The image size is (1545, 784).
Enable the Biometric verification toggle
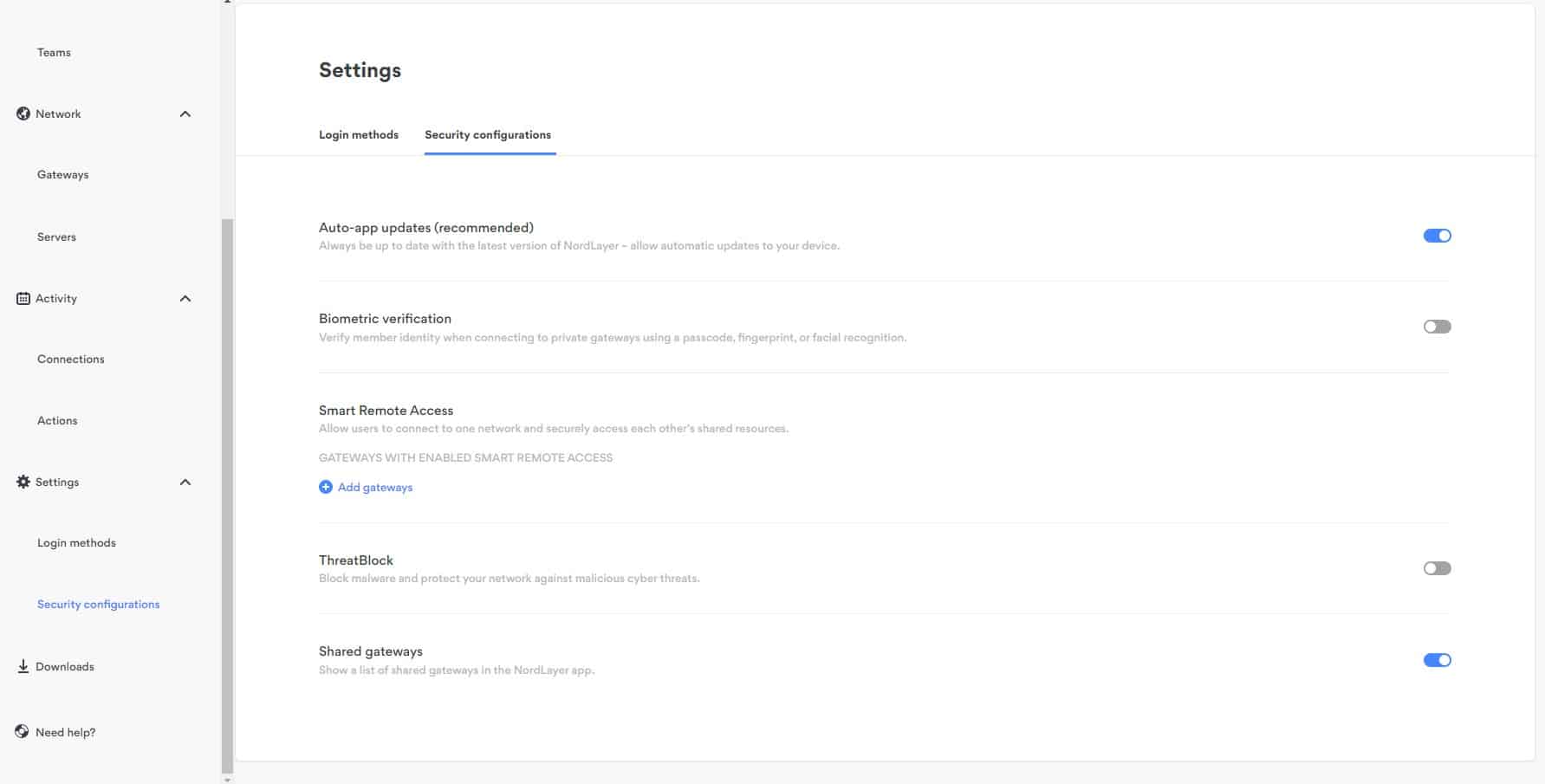[1437, 327]
